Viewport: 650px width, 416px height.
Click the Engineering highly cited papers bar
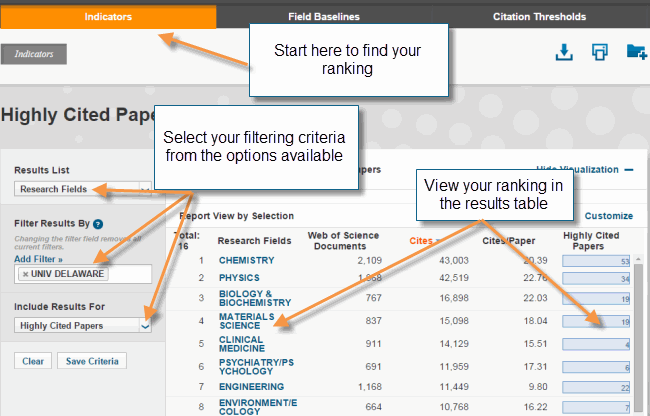point(596,388)
